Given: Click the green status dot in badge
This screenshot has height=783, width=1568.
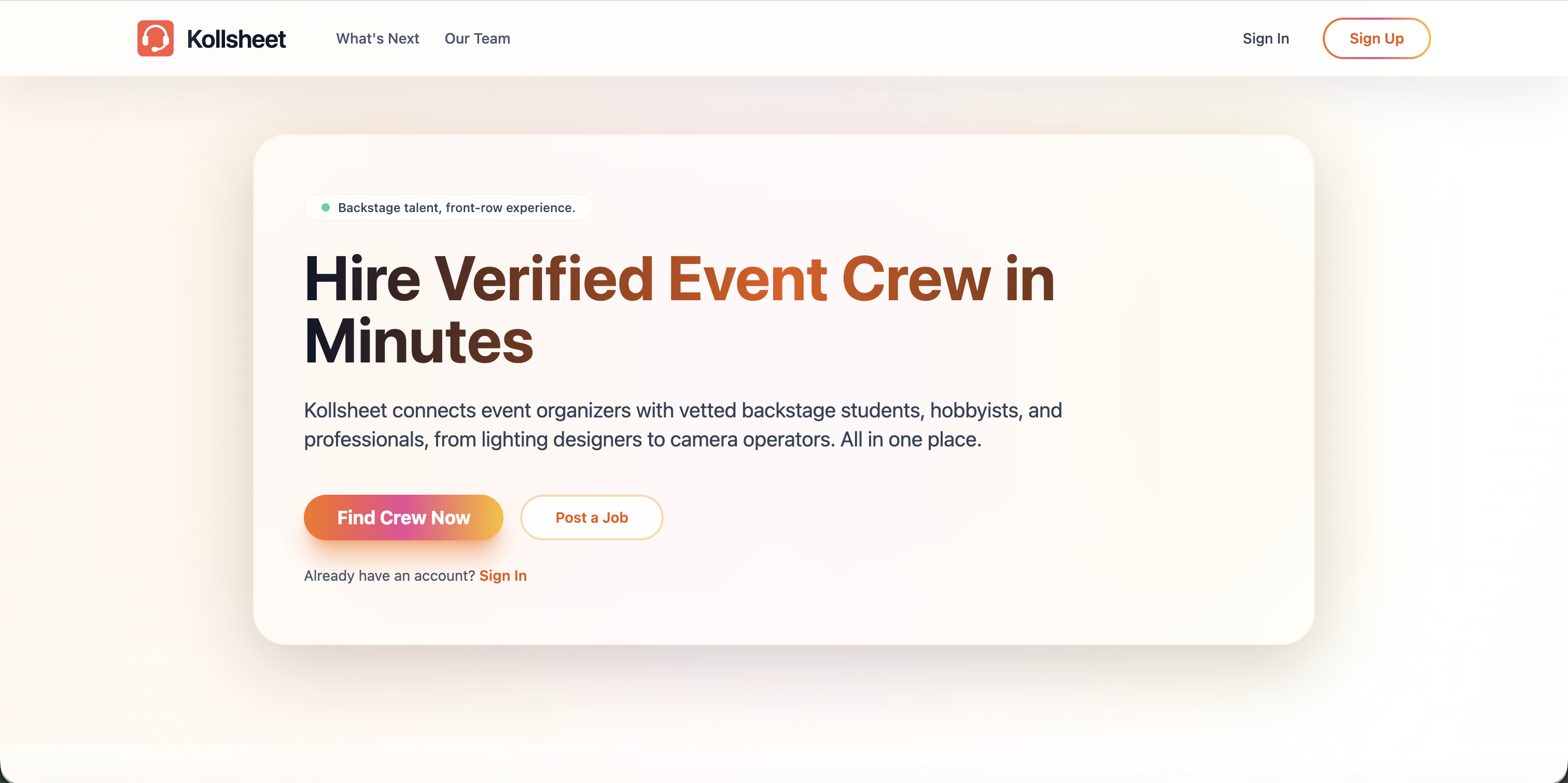Looking at the screenshot, I should (326, 207).
